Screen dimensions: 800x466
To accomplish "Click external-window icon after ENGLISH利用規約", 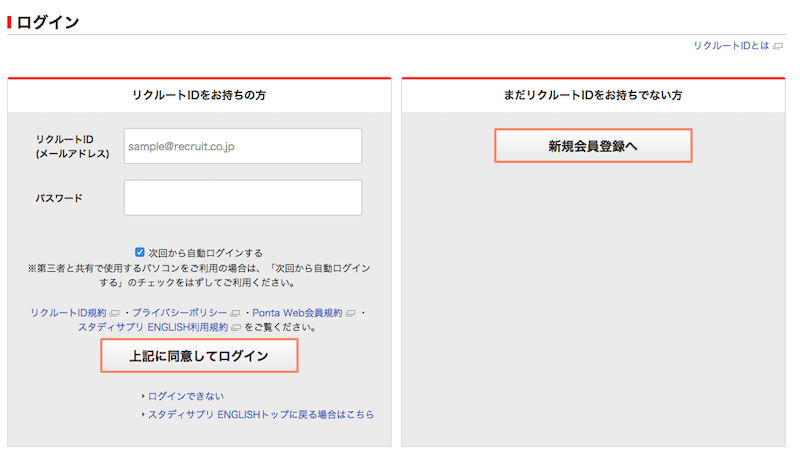I will [x=236, y=328].
